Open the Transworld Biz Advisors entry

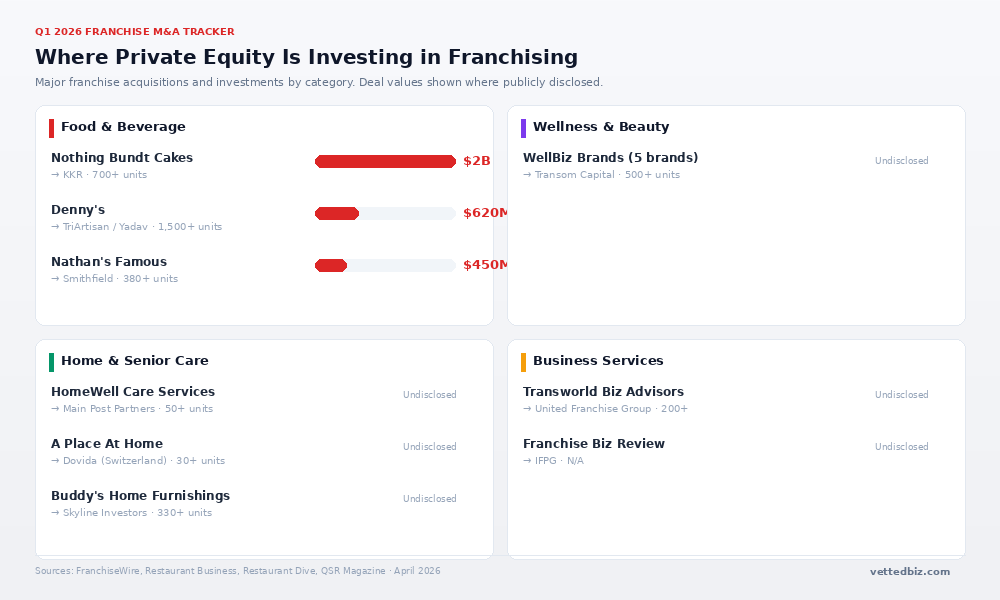point(603,391)
